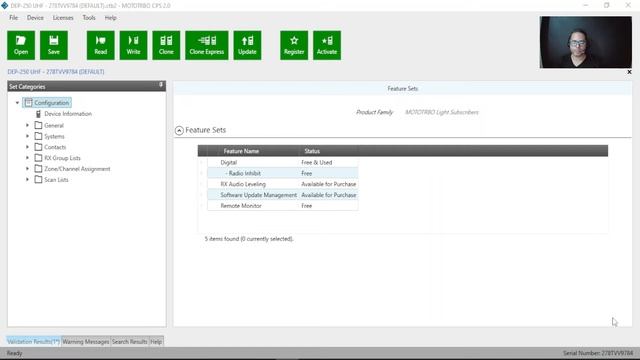Viewport: 640px width, 360px height.
Task: Click the Systems folder icon
Action: [38, 136]
